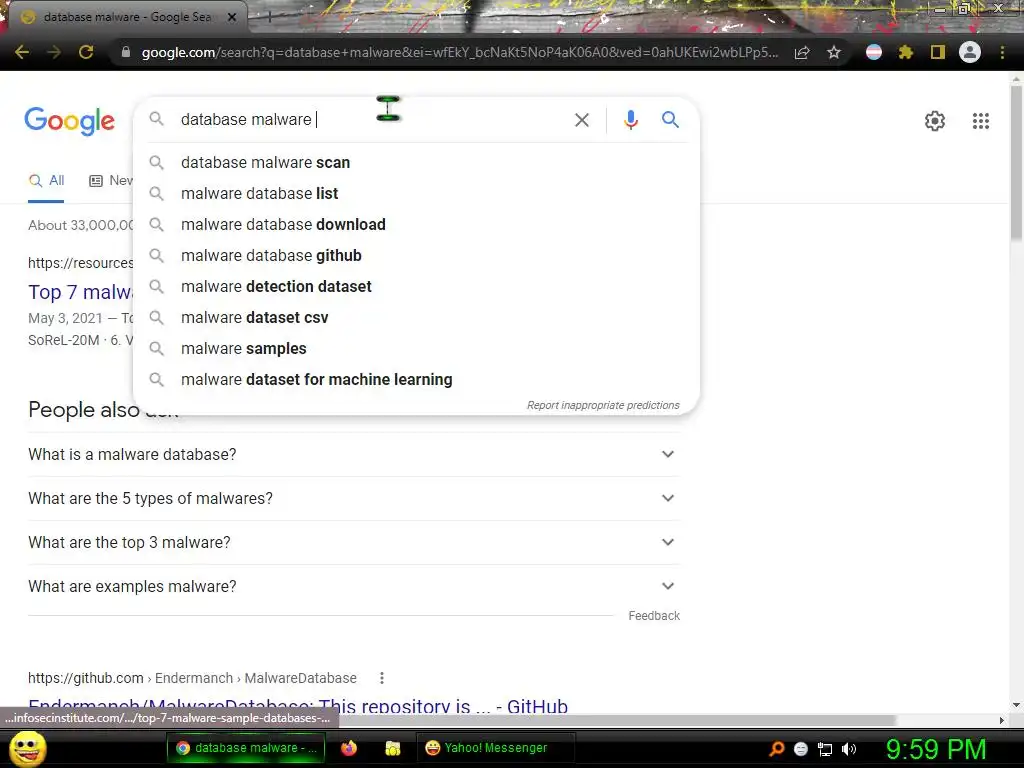The height and width of the screenshot is (768, 1024).
Task: Open the volume speaker tray icon
Action: pyautogui.click(x=849, y=749)
